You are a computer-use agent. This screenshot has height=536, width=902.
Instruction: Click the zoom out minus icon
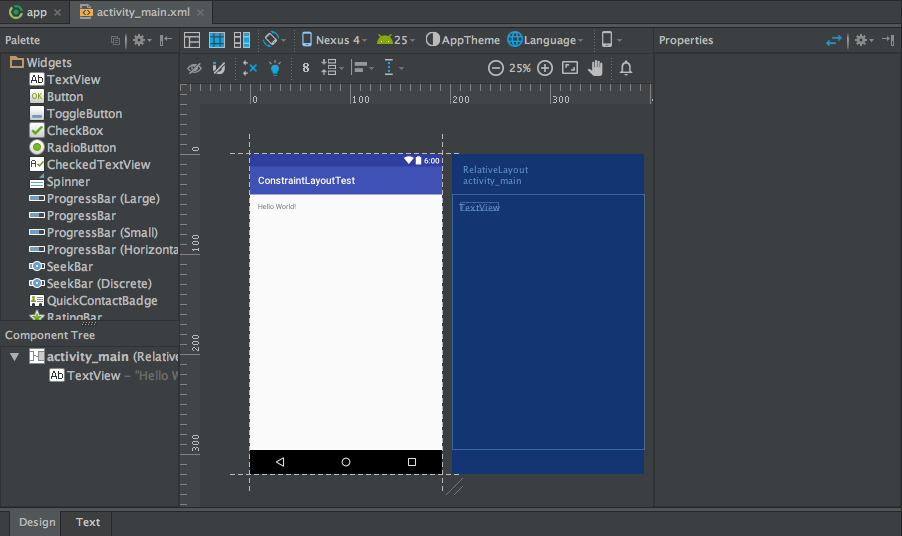click(x=495, y=68)
